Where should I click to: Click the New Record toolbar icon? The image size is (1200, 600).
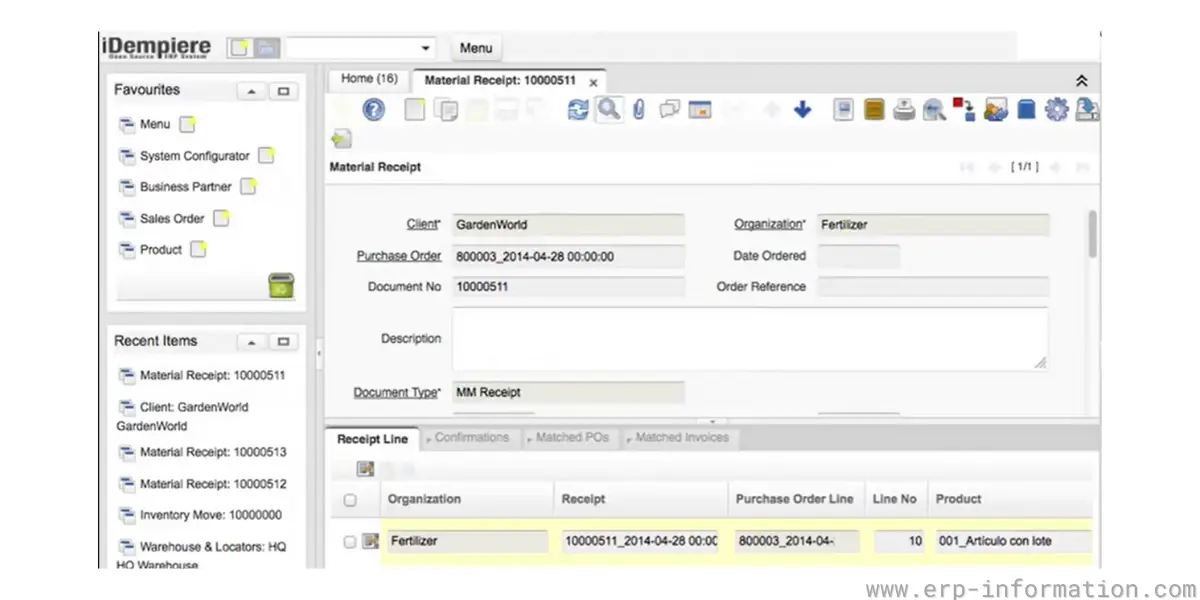tap(415, 110)
